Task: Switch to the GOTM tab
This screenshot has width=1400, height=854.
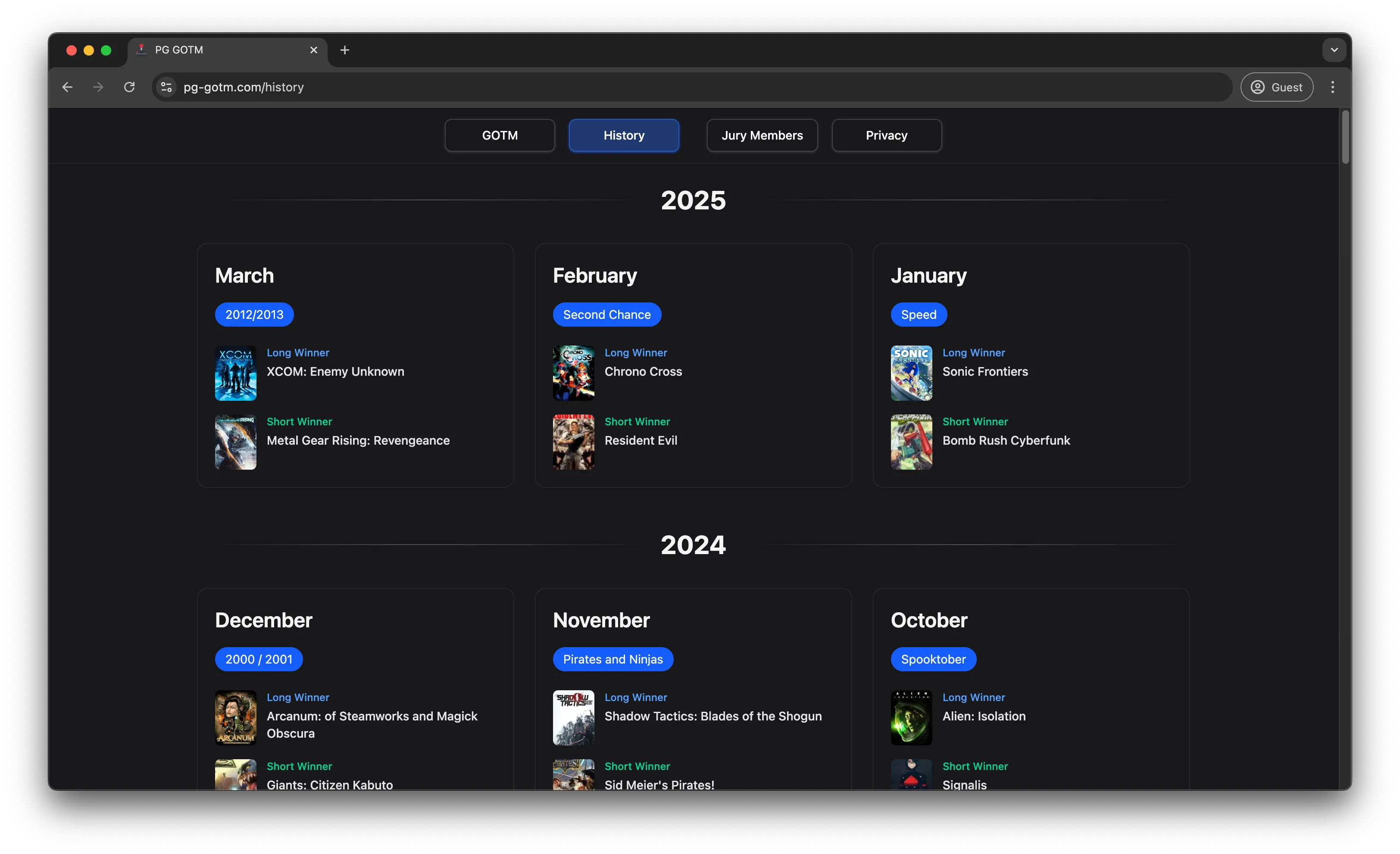Action: [500, 135]
